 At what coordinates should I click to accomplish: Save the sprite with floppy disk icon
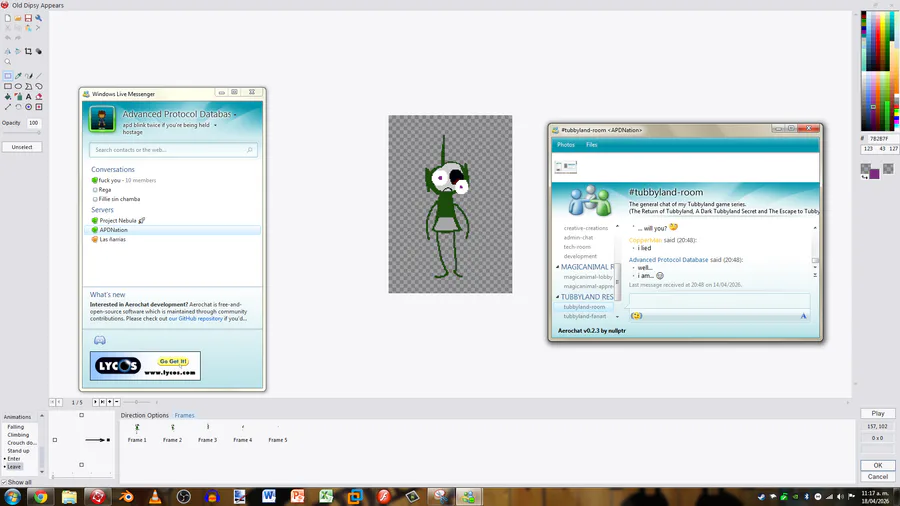coord(28,18)
